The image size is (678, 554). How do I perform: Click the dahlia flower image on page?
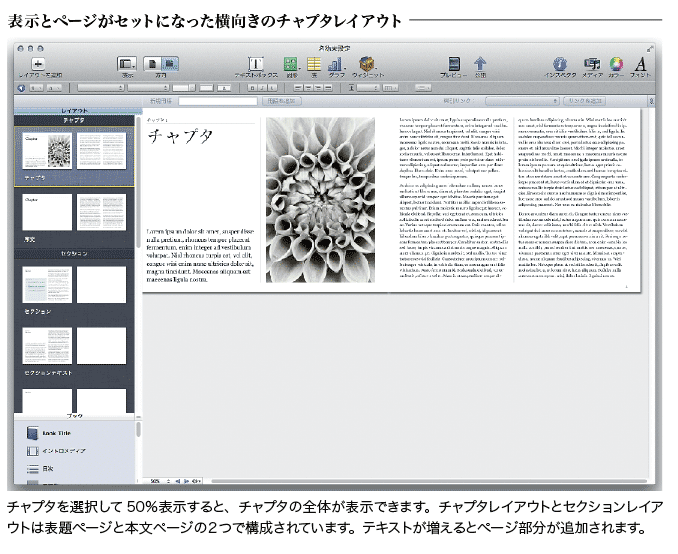[x=320, y=200]
